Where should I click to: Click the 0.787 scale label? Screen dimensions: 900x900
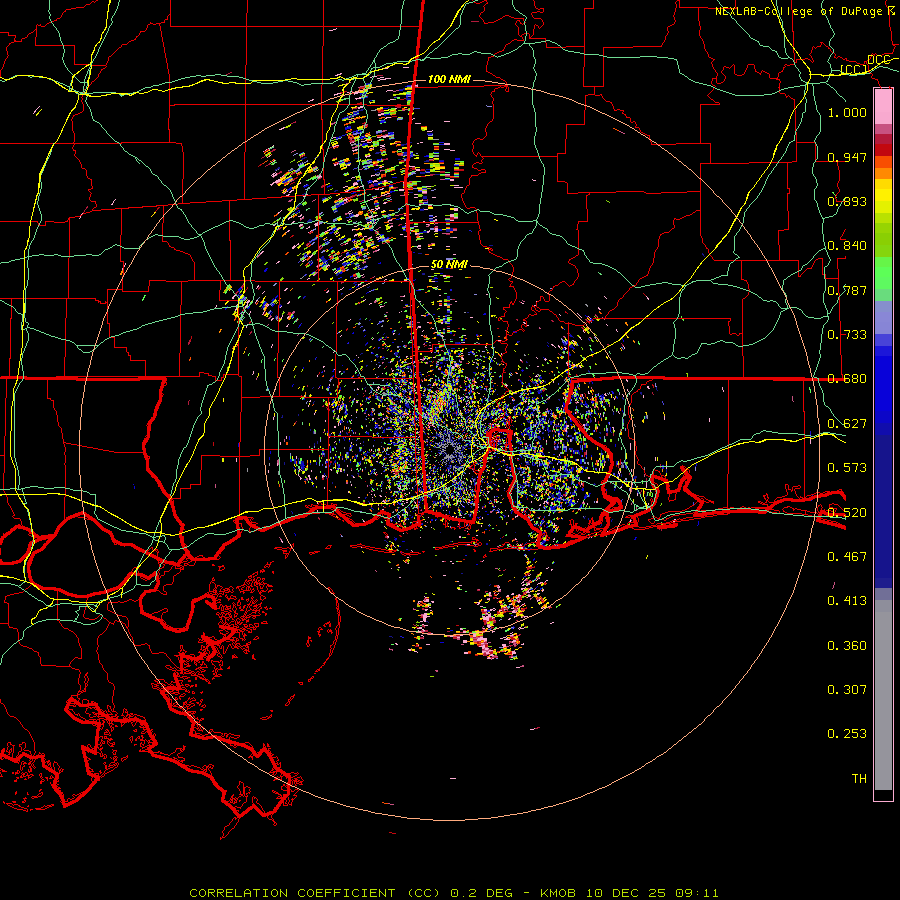pyautogui.click(x=847, y=290)
